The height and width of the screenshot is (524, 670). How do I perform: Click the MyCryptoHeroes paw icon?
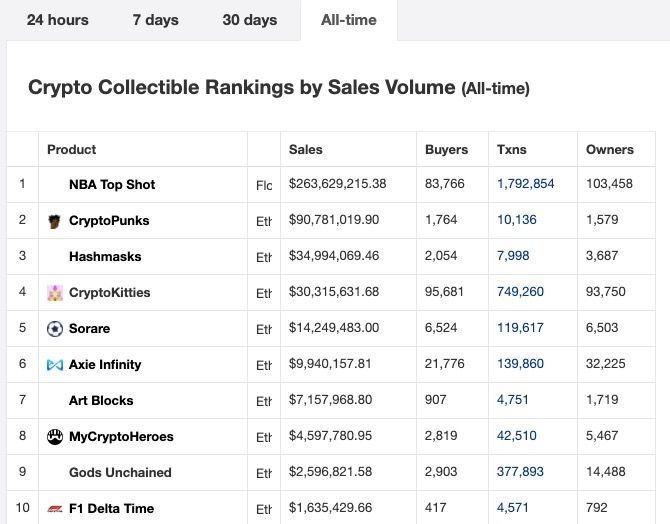(x=55, y=437)
